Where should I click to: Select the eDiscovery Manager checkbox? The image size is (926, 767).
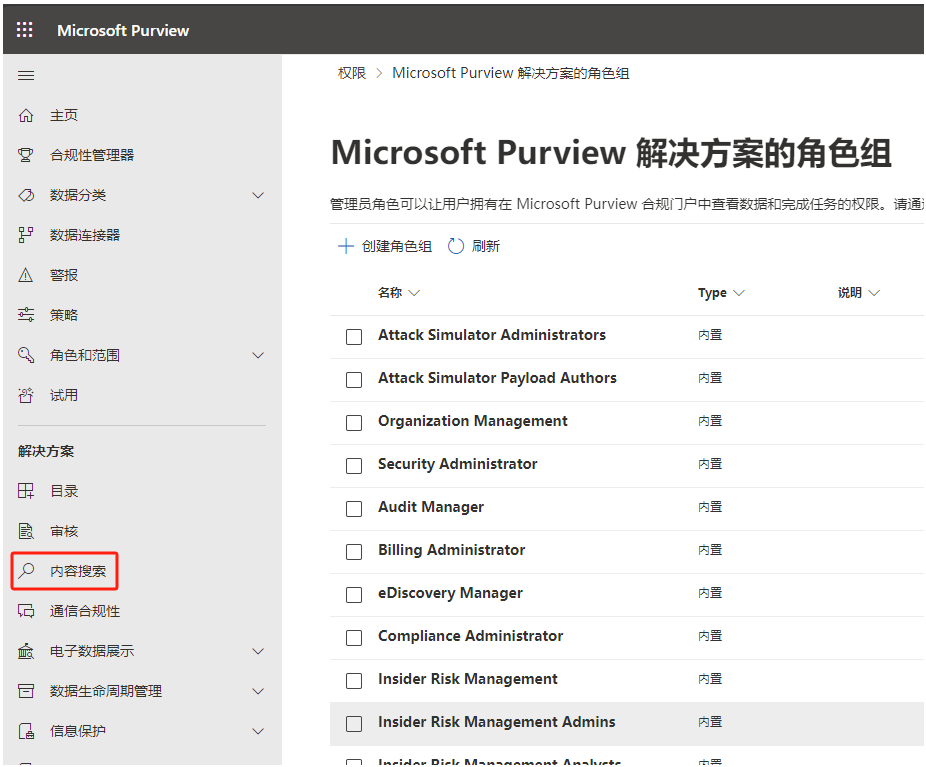tap(354, 595)
